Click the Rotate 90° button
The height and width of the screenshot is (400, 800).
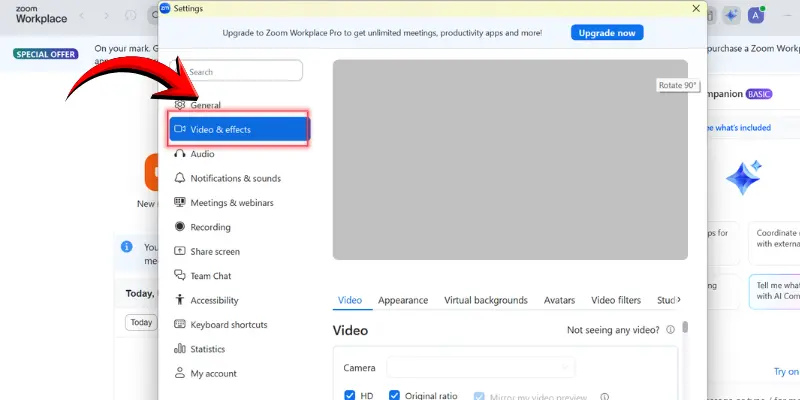[677, 85]
